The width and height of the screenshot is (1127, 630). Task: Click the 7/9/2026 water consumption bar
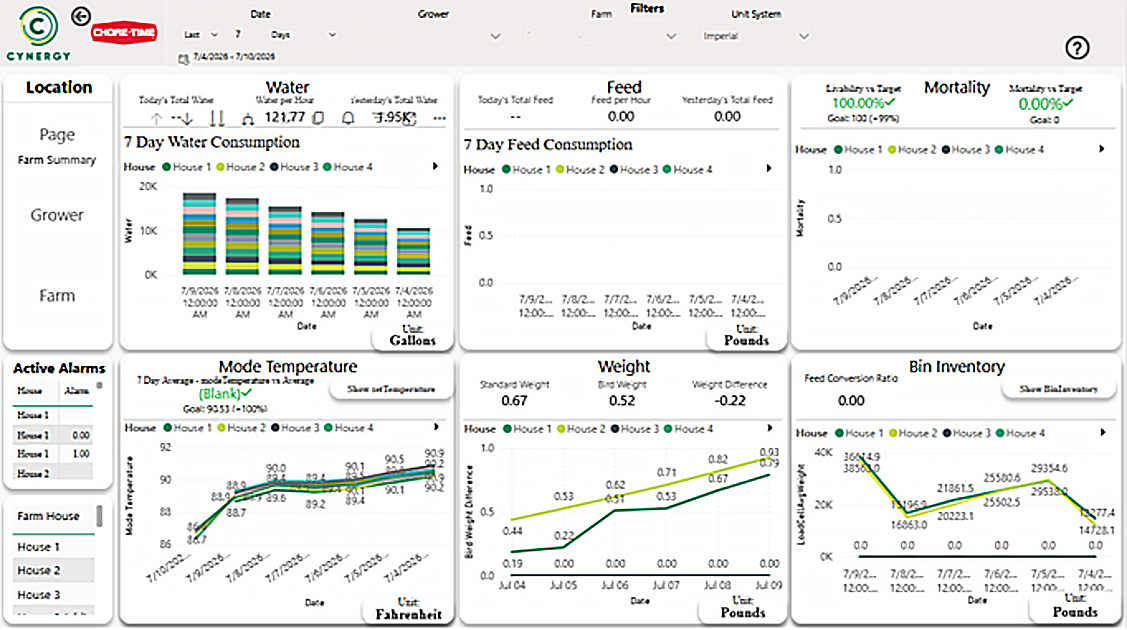(x=200, y=233)
